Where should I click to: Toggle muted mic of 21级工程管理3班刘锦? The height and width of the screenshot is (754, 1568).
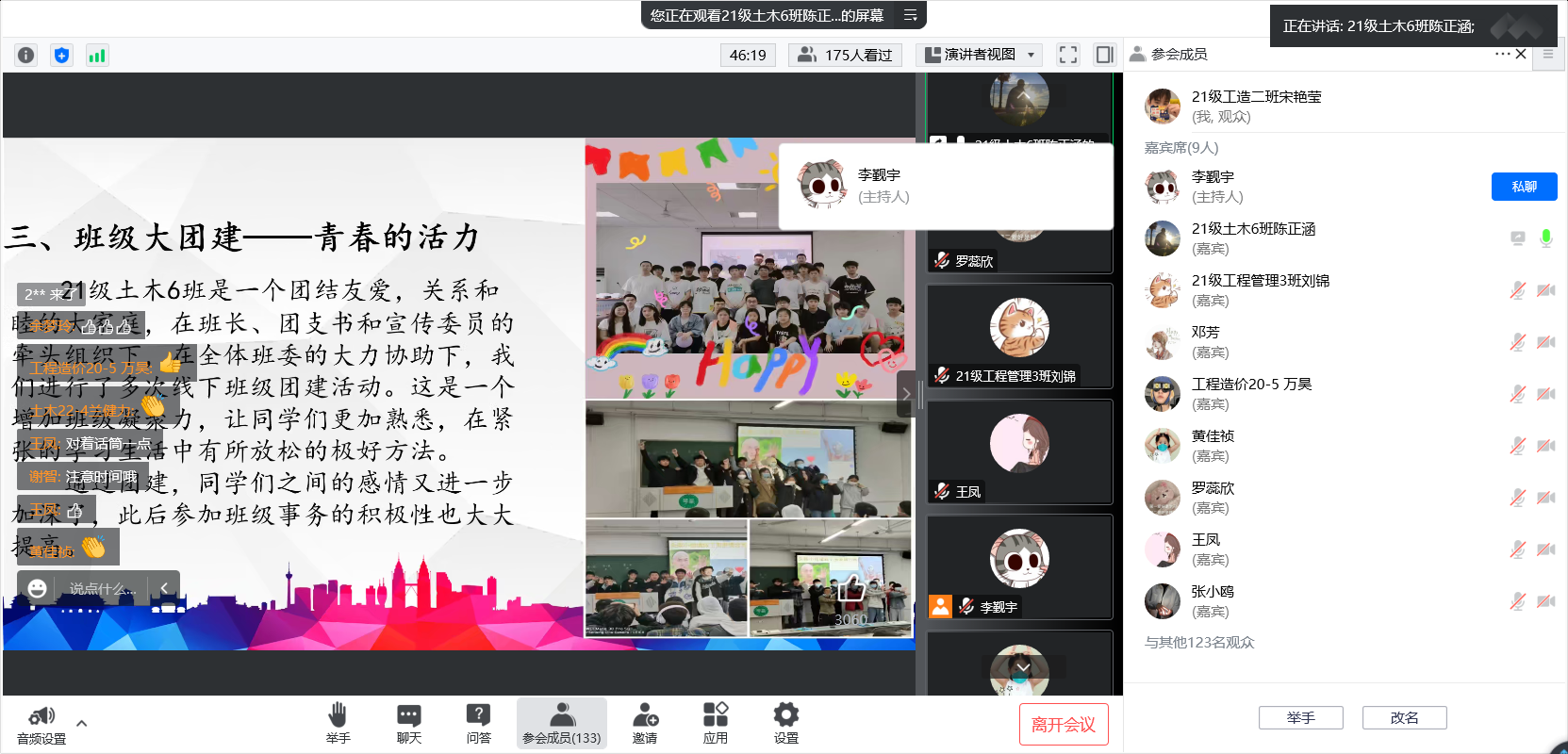(x=1517, y=290)
